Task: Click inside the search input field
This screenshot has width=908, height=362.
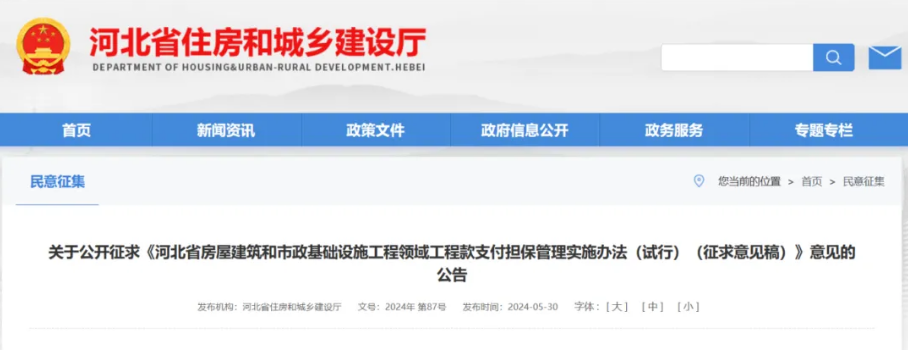Action: click(x=737, y=57)
